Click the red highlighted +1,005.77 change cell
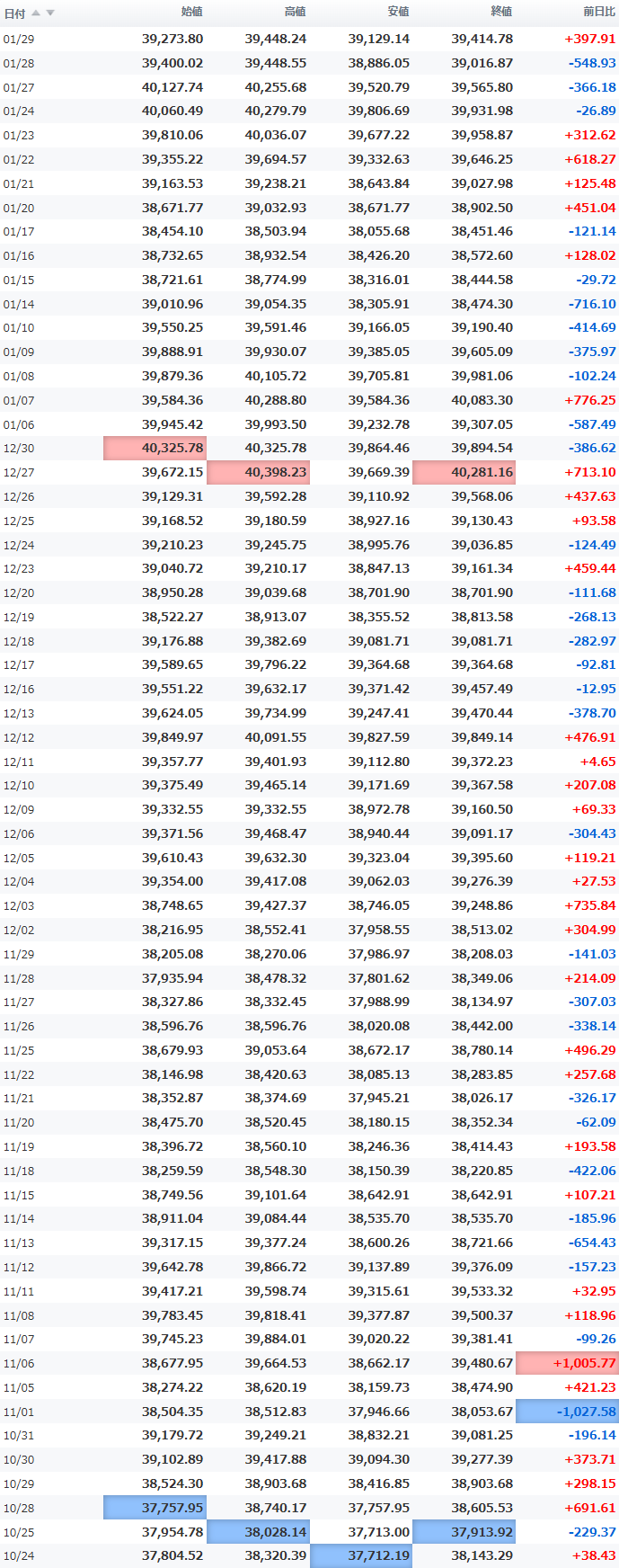 coord(568,1363)
